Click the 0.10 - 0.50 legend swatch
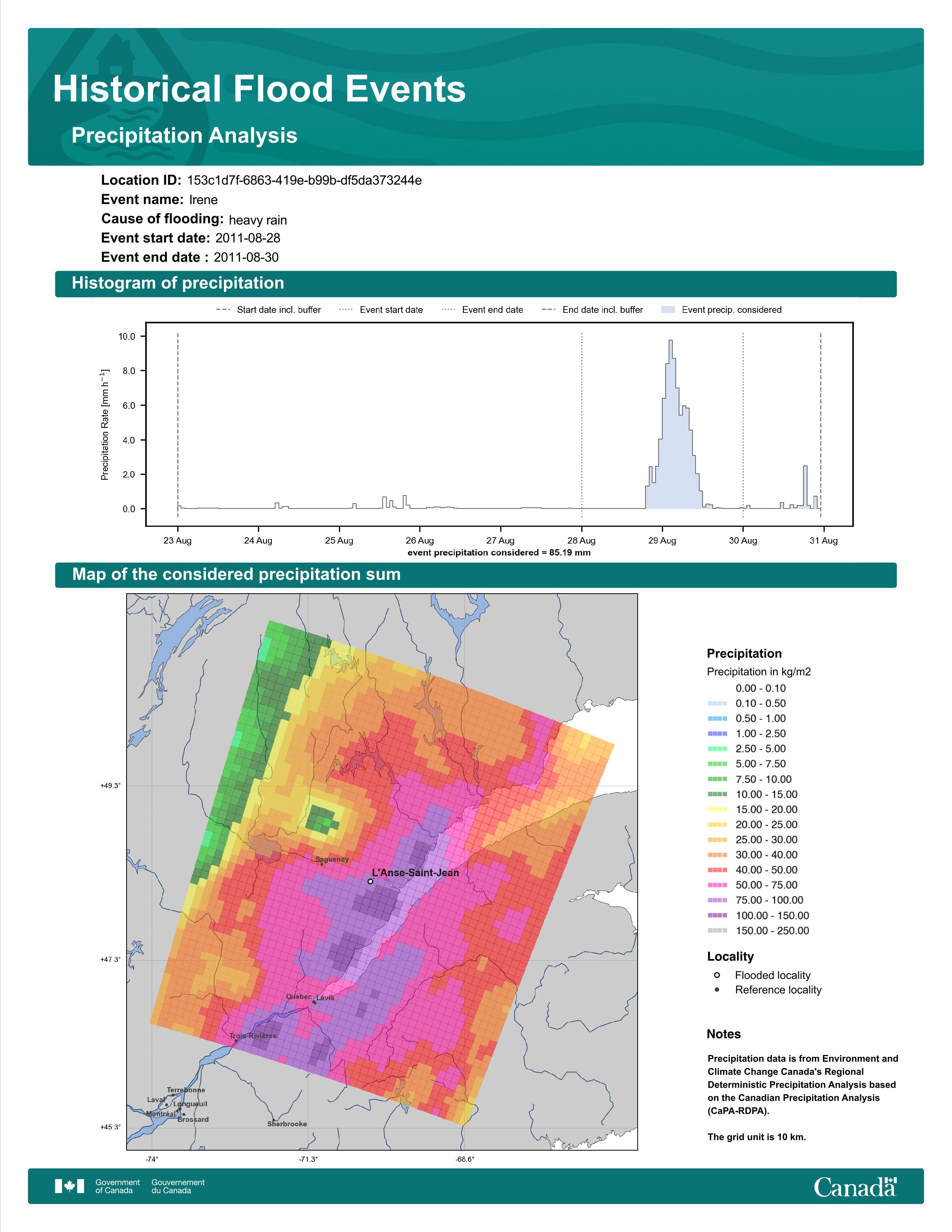 [x=717, y=704]
